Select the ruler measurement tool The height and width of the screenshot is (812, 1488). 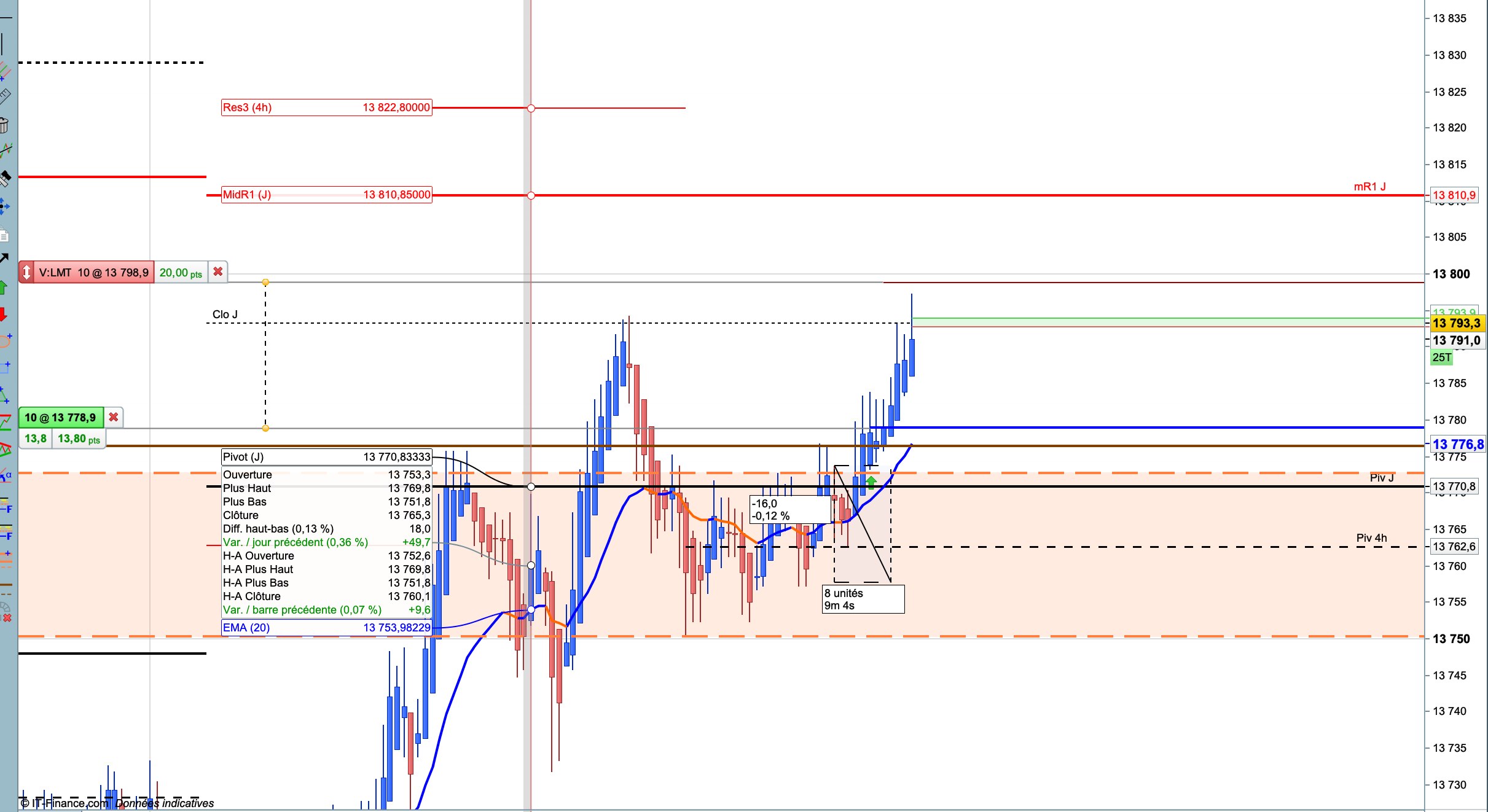[x=5, y=96]
